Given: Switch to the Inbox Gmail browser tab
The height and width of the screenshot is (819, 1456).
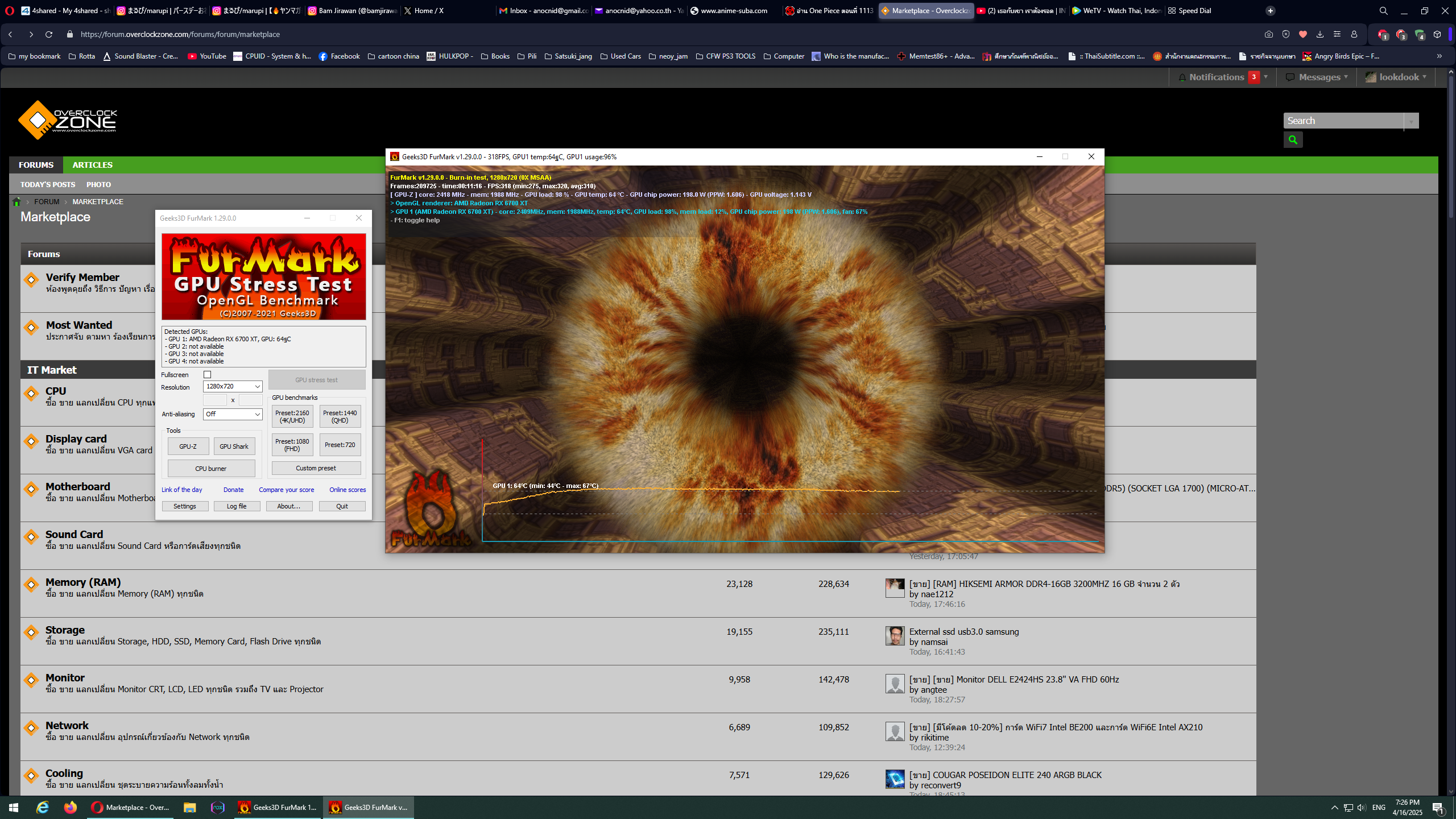Looking at the screenshot, I should pos(543,11).
